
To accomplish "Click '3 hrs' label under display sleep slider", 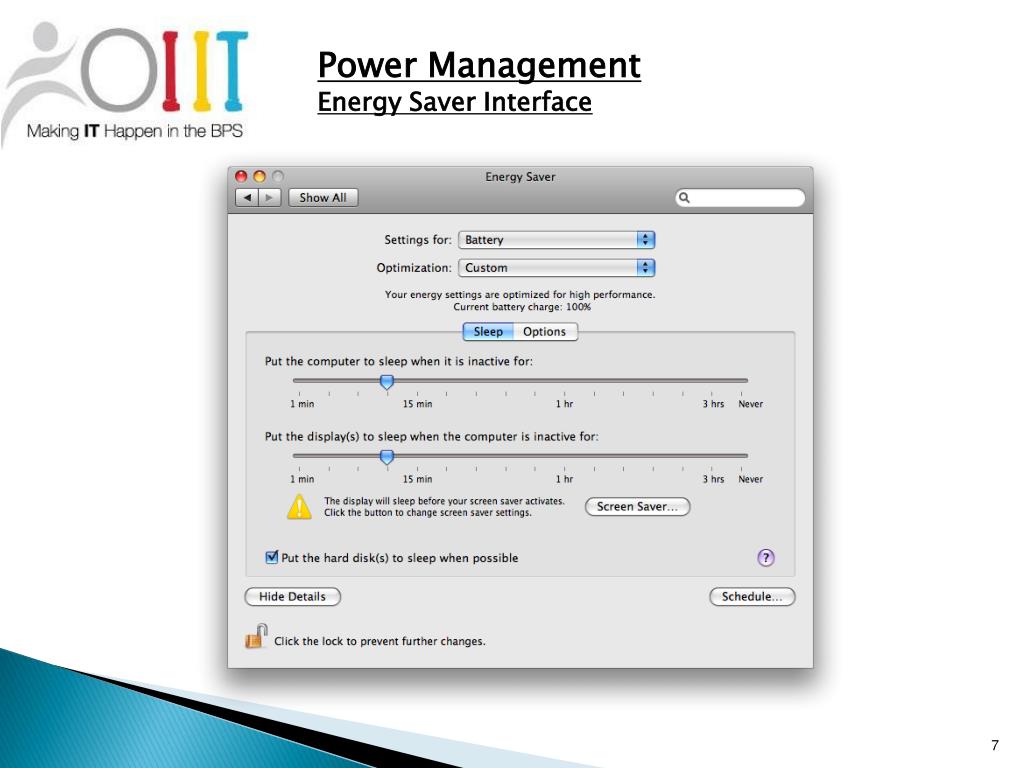I will 713,479.
